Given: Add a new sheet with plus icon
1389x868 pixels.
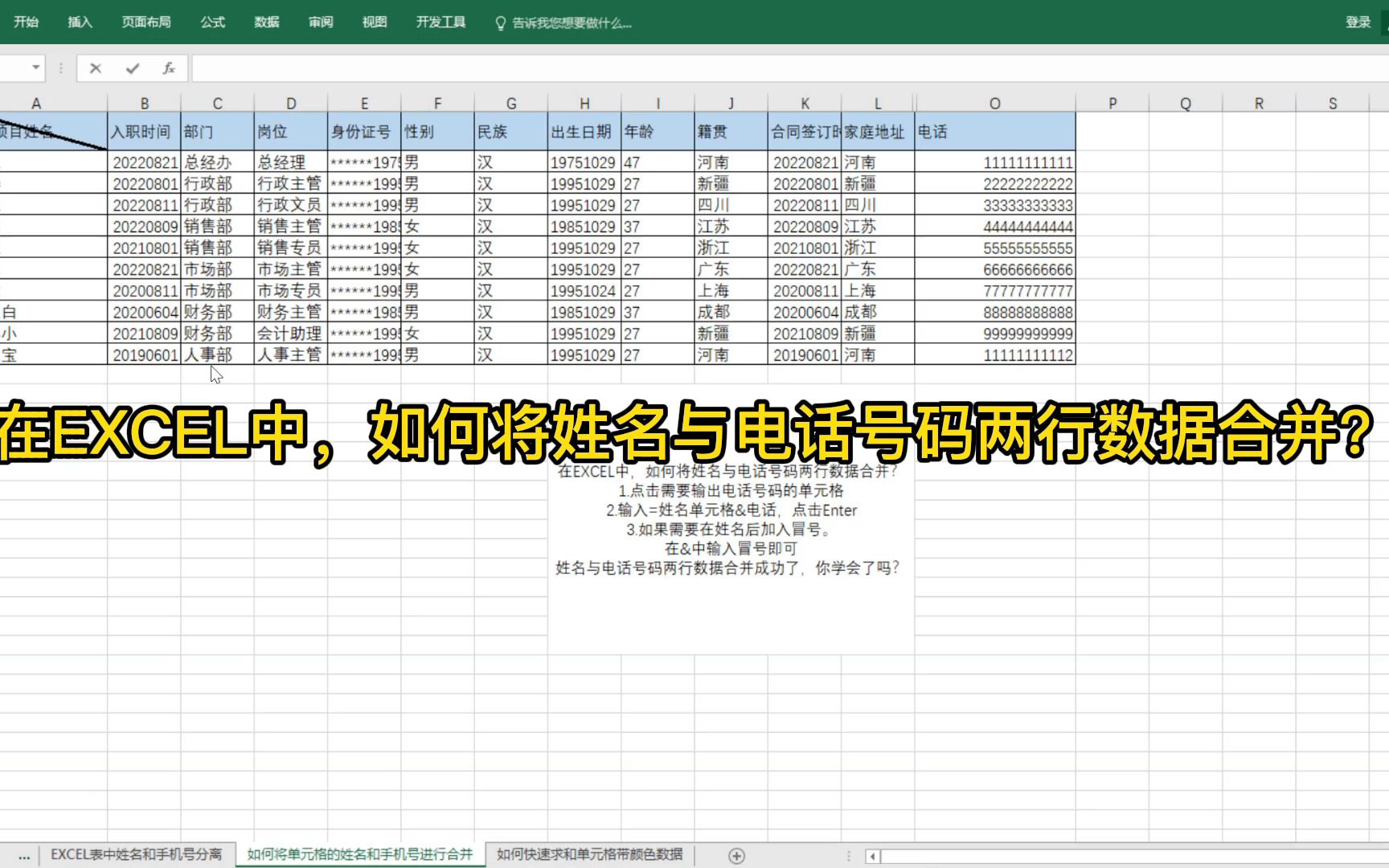Looking at the screenshot, I should (x=736, y=856).
